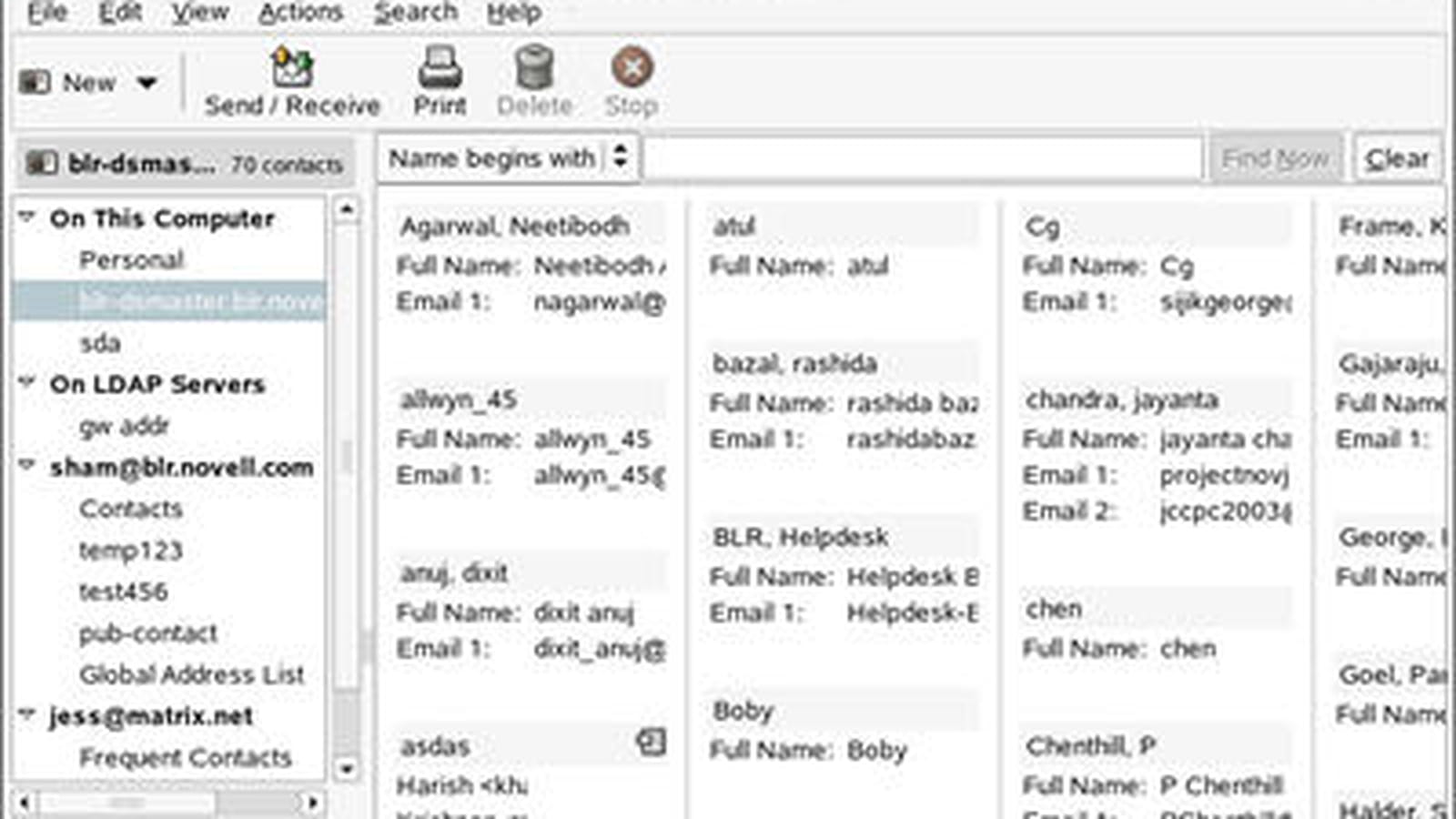Select the Contacts folder under sham

point(131,508)
